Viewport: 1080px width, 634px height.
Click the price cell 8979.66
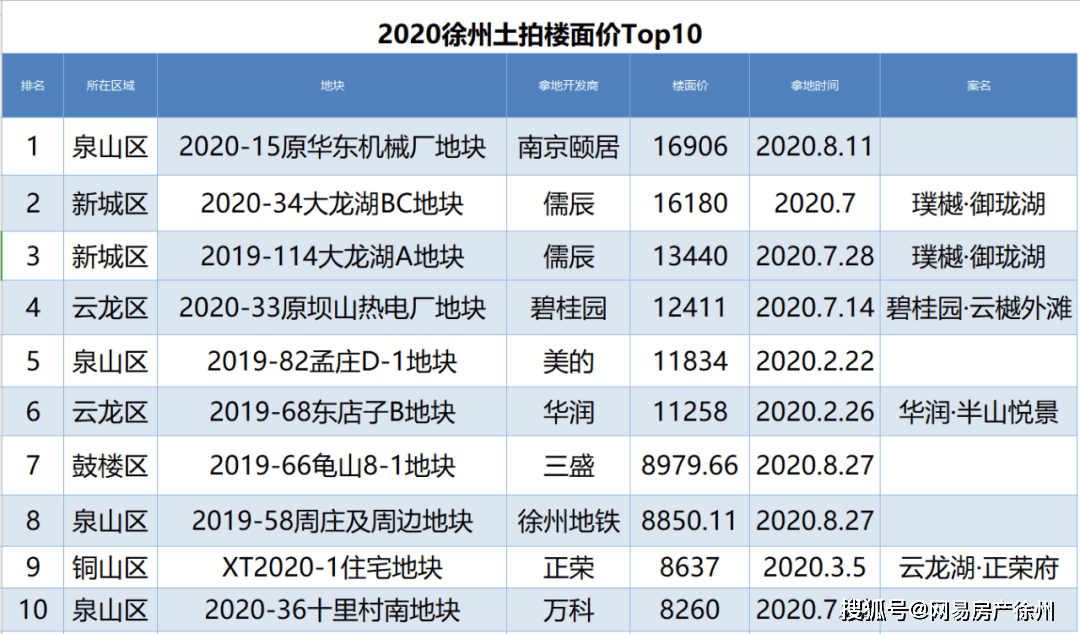(x=689, y=466)
